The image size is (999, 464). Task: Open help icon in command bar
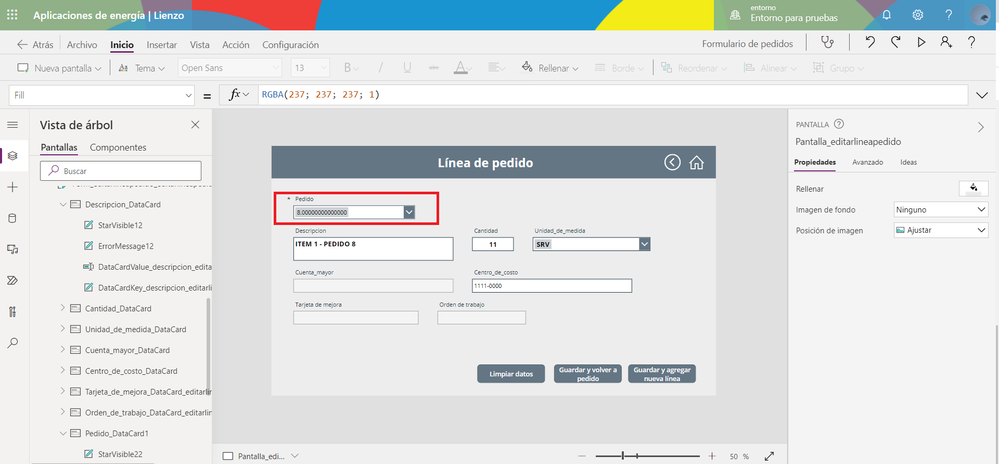[971, 43]
